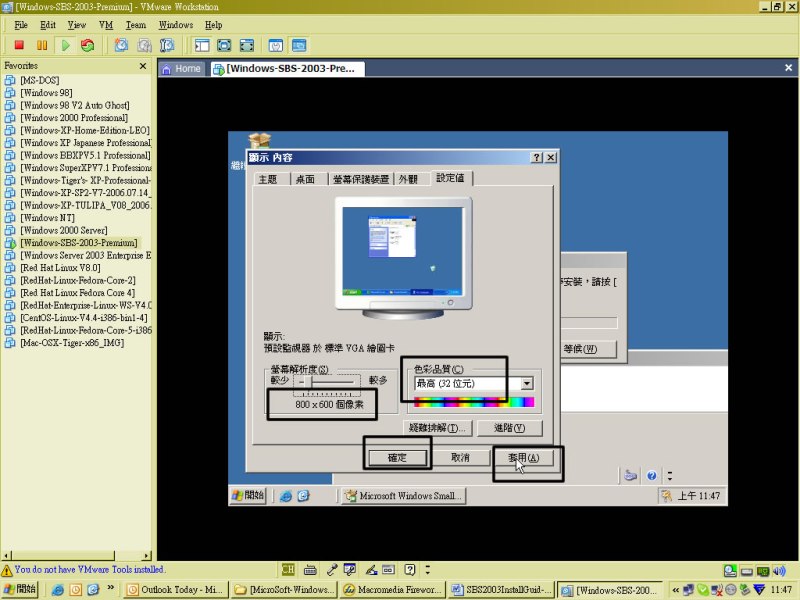The image size is (800, 600).
Task: Click the 確定 OK button
Action: click(x=397, y=458)
